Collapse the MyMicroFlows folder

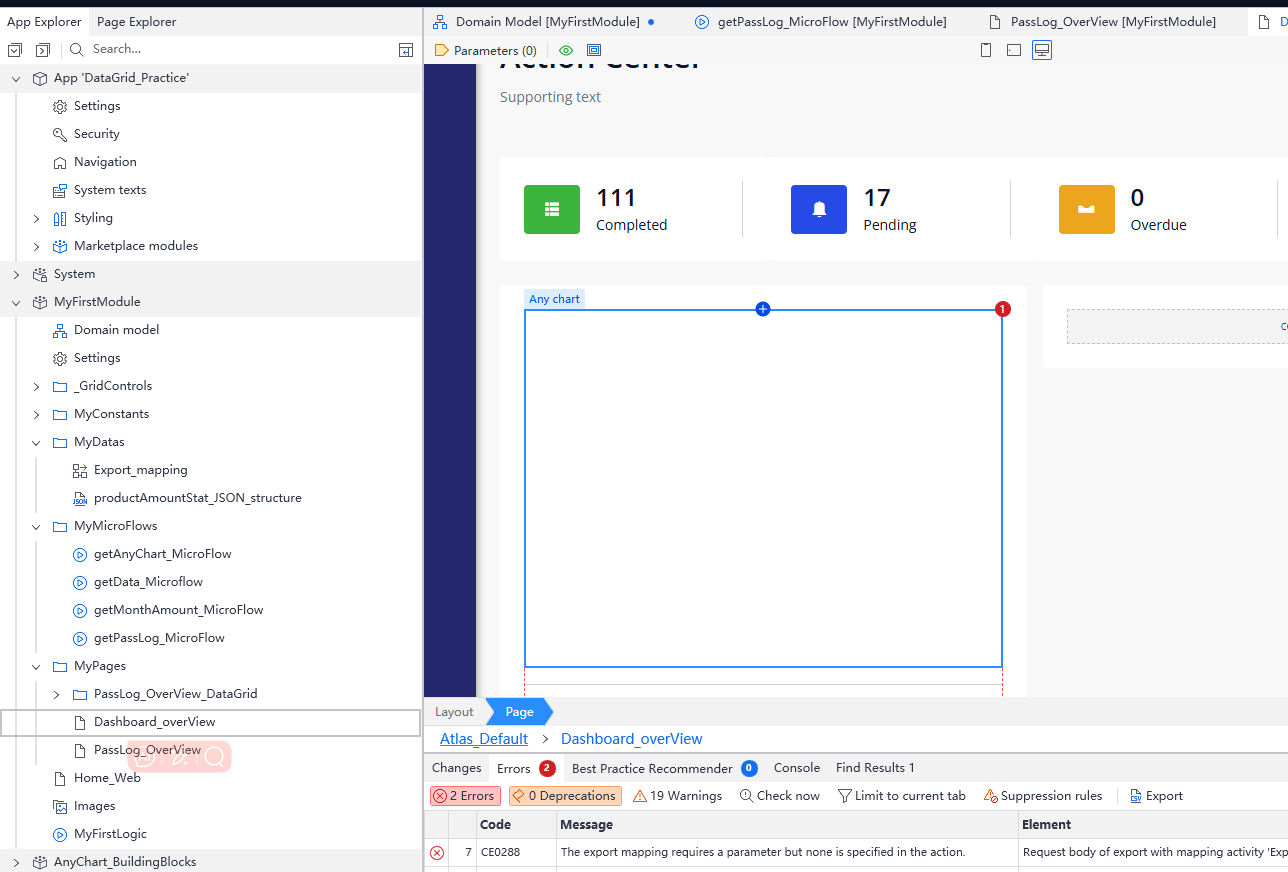click(x=36, y=526)
